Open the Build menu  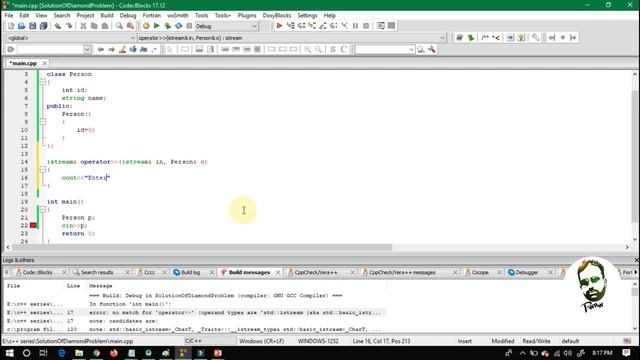107,15
